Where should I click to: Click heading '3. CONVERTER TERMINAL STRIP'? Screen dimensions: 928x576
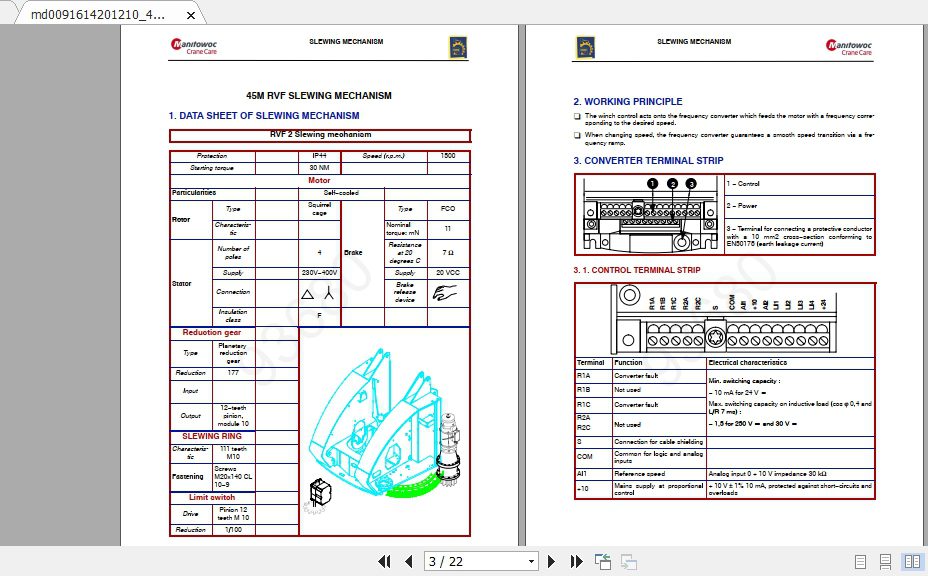[x=648, y=160]
